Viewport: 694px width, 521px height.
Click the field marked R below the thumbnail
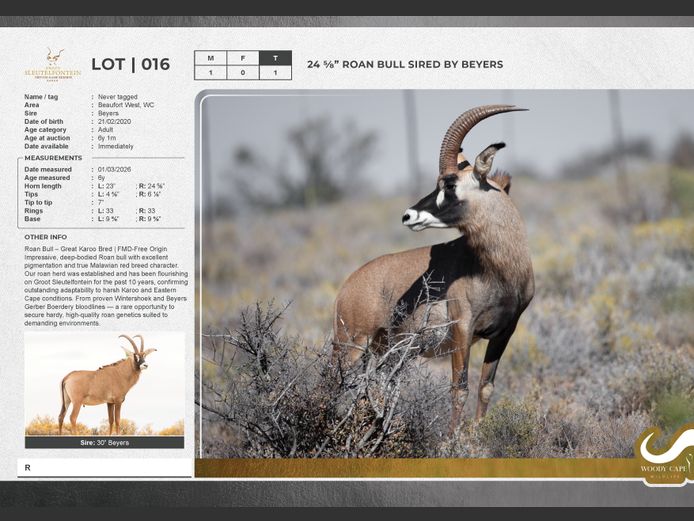click(x=104, y=467)
